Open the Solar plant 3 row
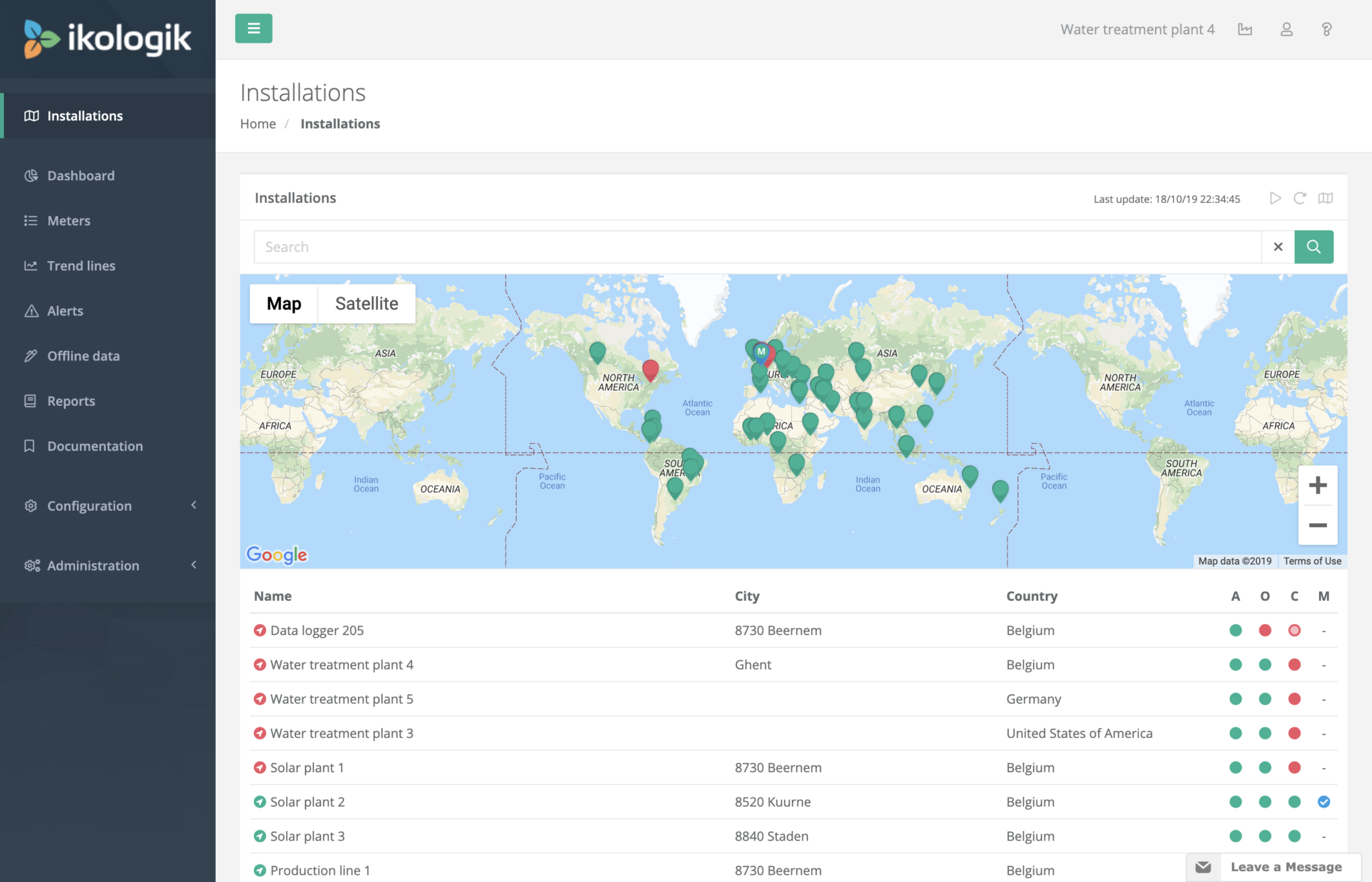1372x882 pixels. click(794, 836)
